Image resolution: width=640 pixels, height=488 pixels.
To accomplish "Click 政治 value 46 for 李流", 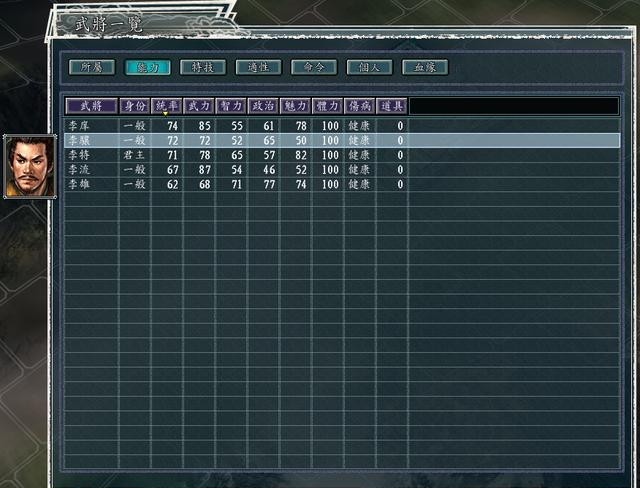I will pos(269,170).
